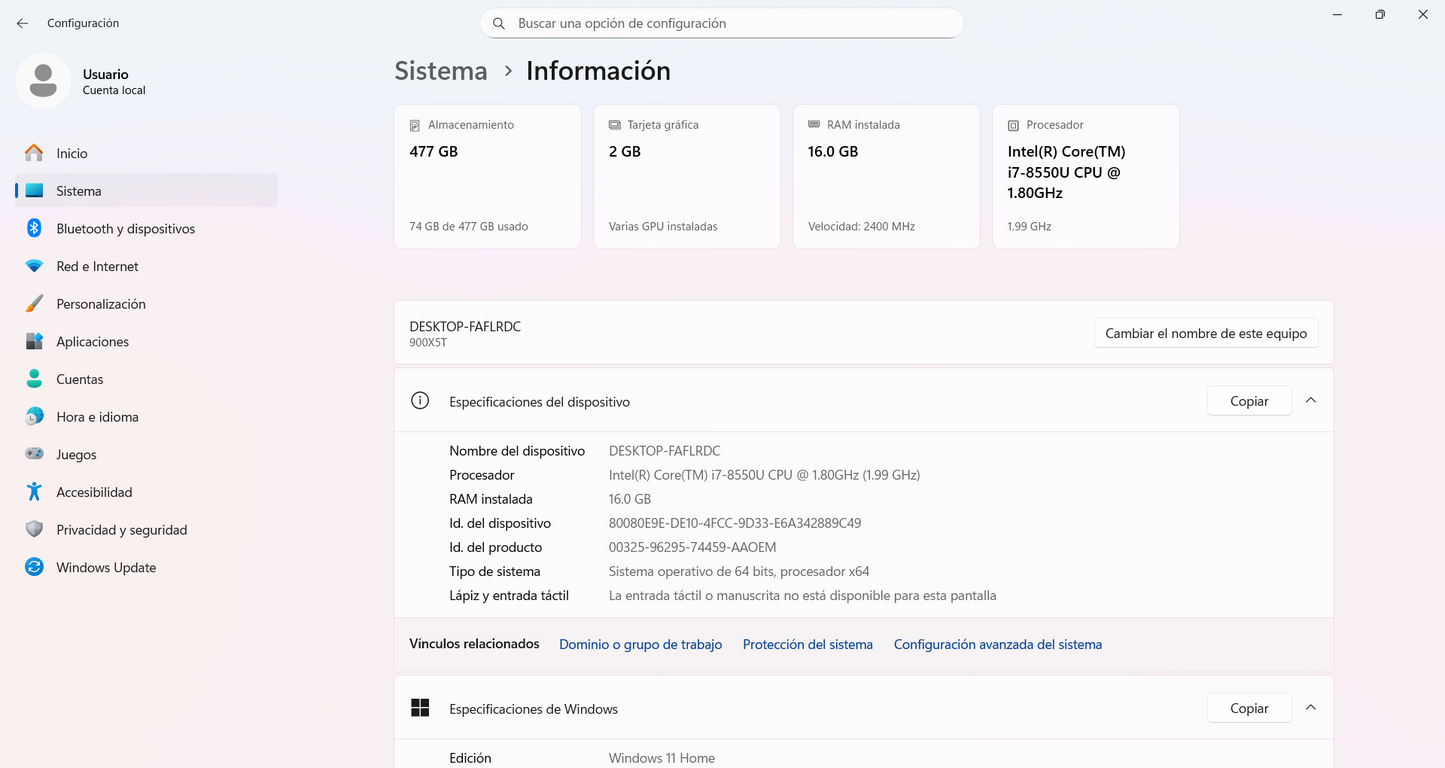The height and width of the screenshot is (768, 1445).
Task: Click the Buscar una opción de configuración field
Action: [720, 23]
